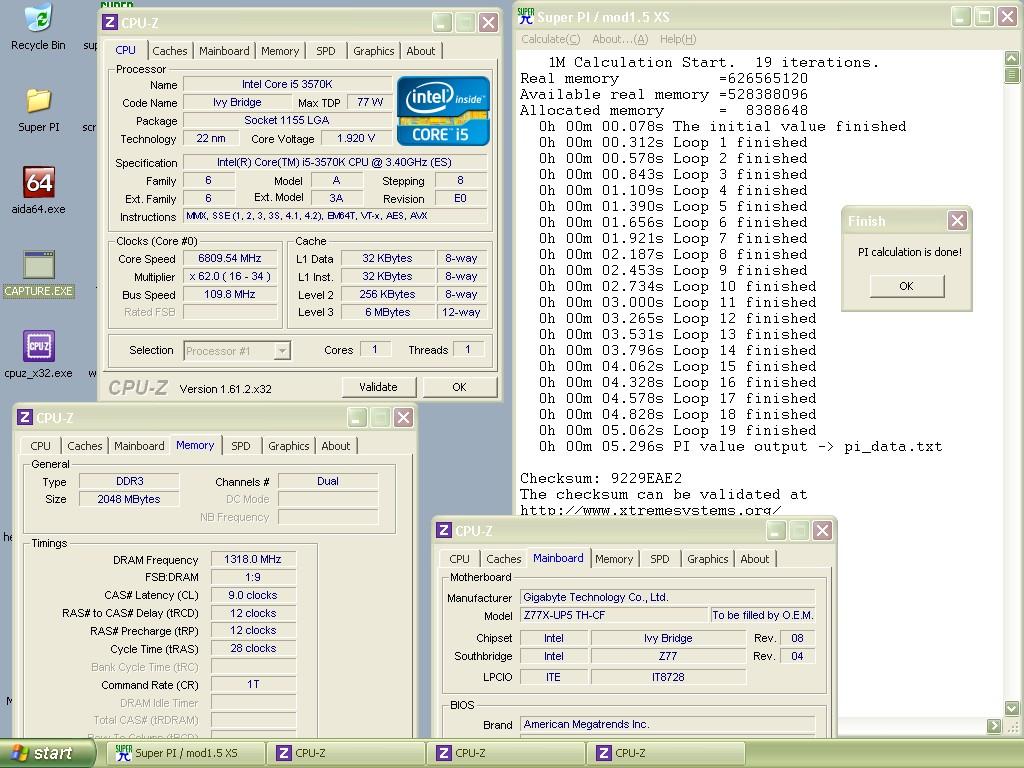Activate the first CPU-Z taskbar button
This screenshot has height=768, width=1024.
point(346,754)
